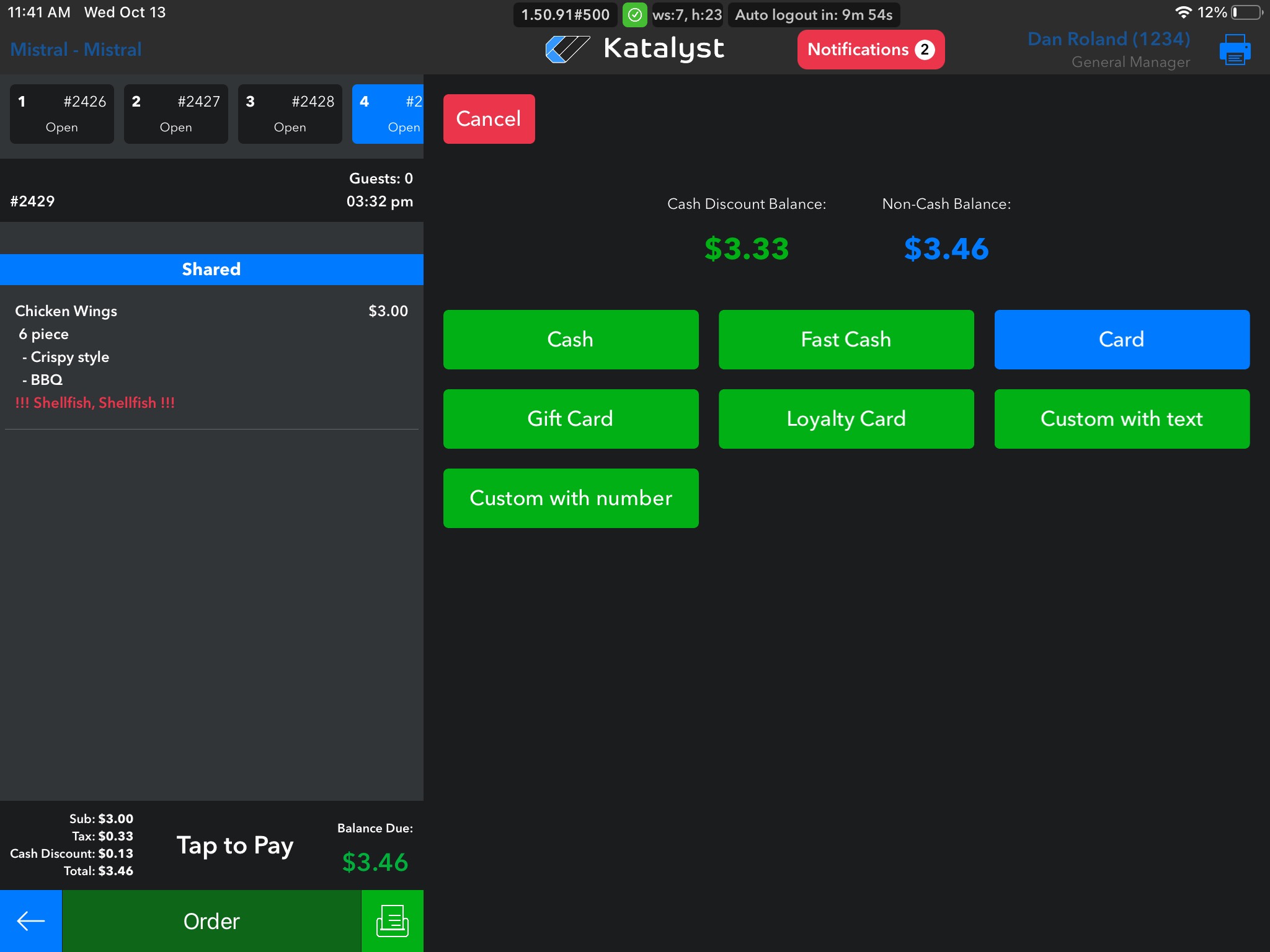Choose Cash payment method
This screenshot has height=952, width=1270.
[571, 340]
